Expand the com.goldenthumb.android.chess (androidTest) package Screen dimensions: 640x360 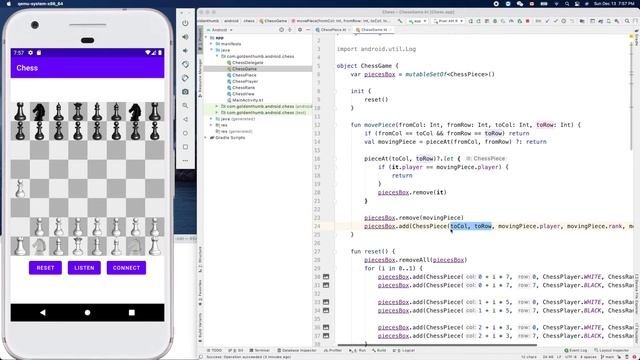click(217, 106)
